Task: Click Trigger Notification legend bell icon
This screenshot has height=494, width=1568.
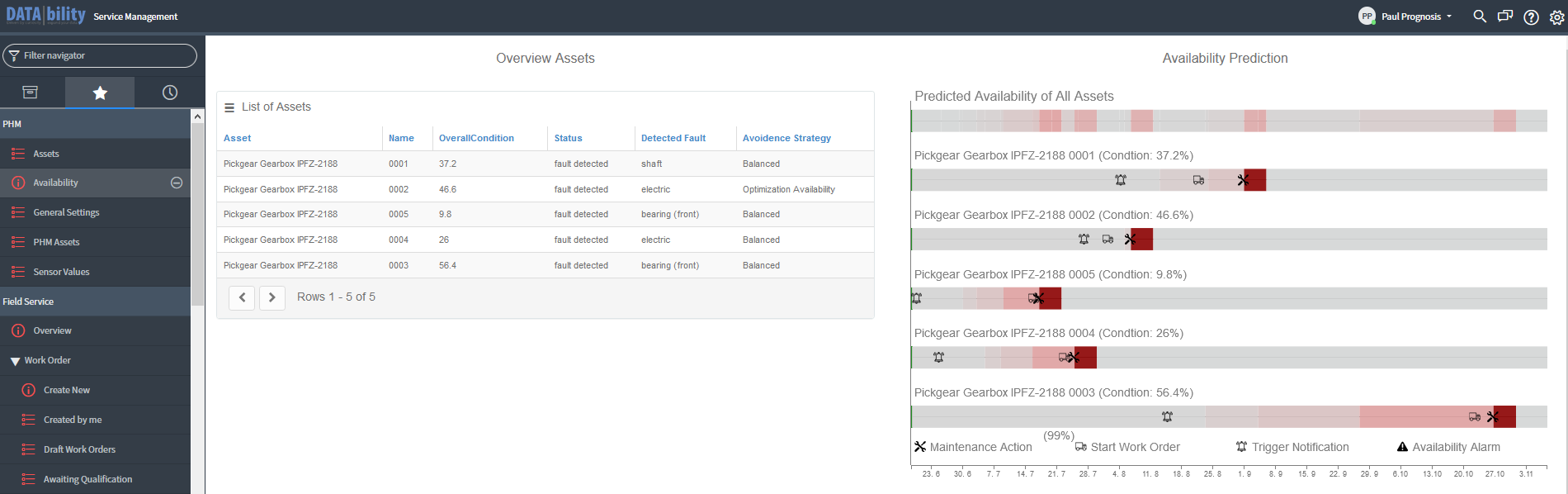Action: tap(1241, 447)
